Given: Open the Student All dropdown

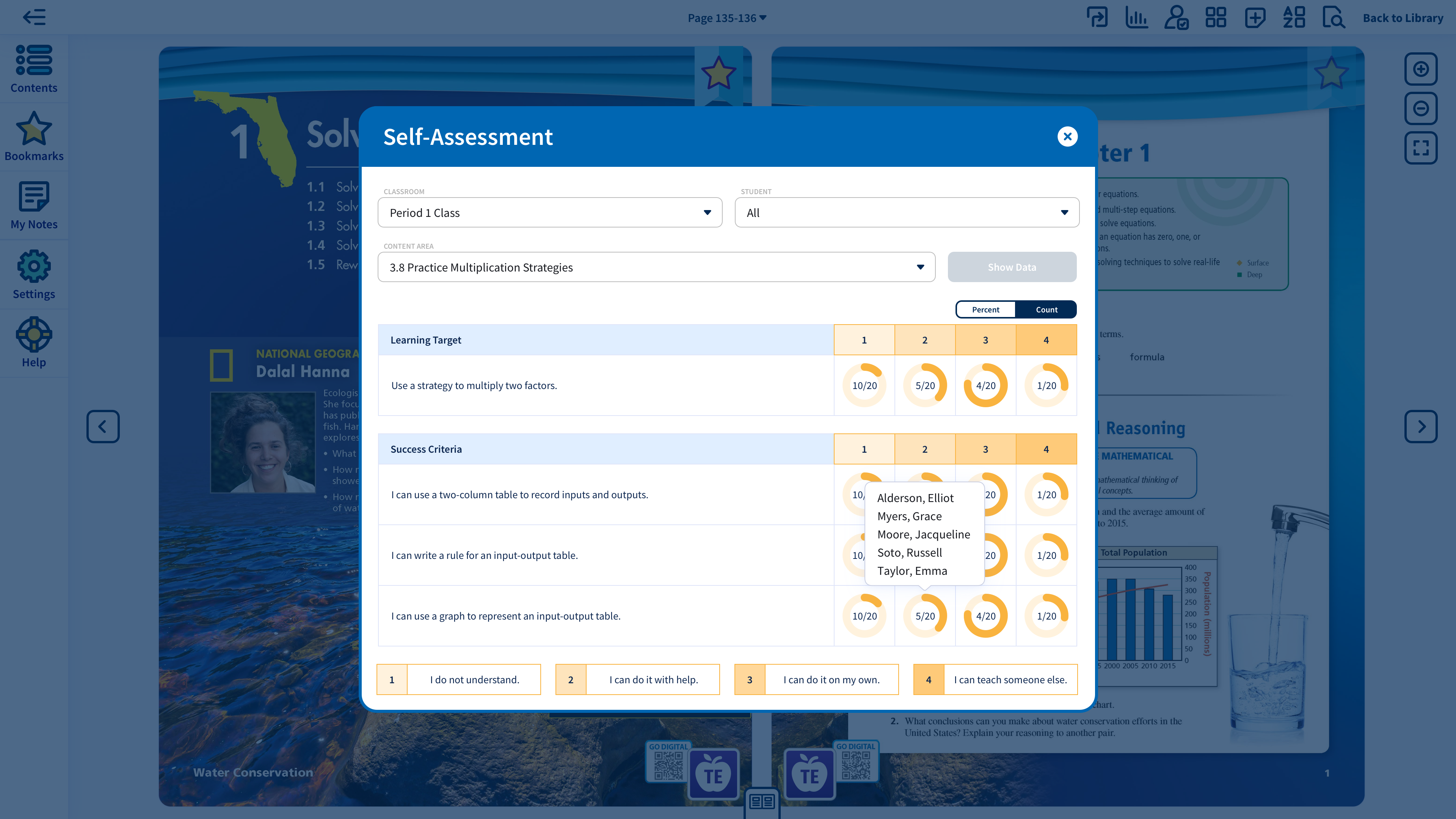Looking at the screenshot, I should pyautogui.click(x=907, y=212).
